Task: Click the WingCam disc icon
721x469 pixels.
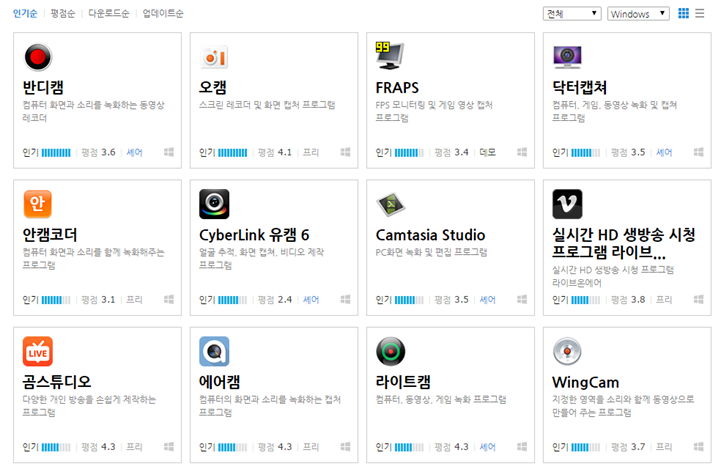Action: tap(567, 351)
